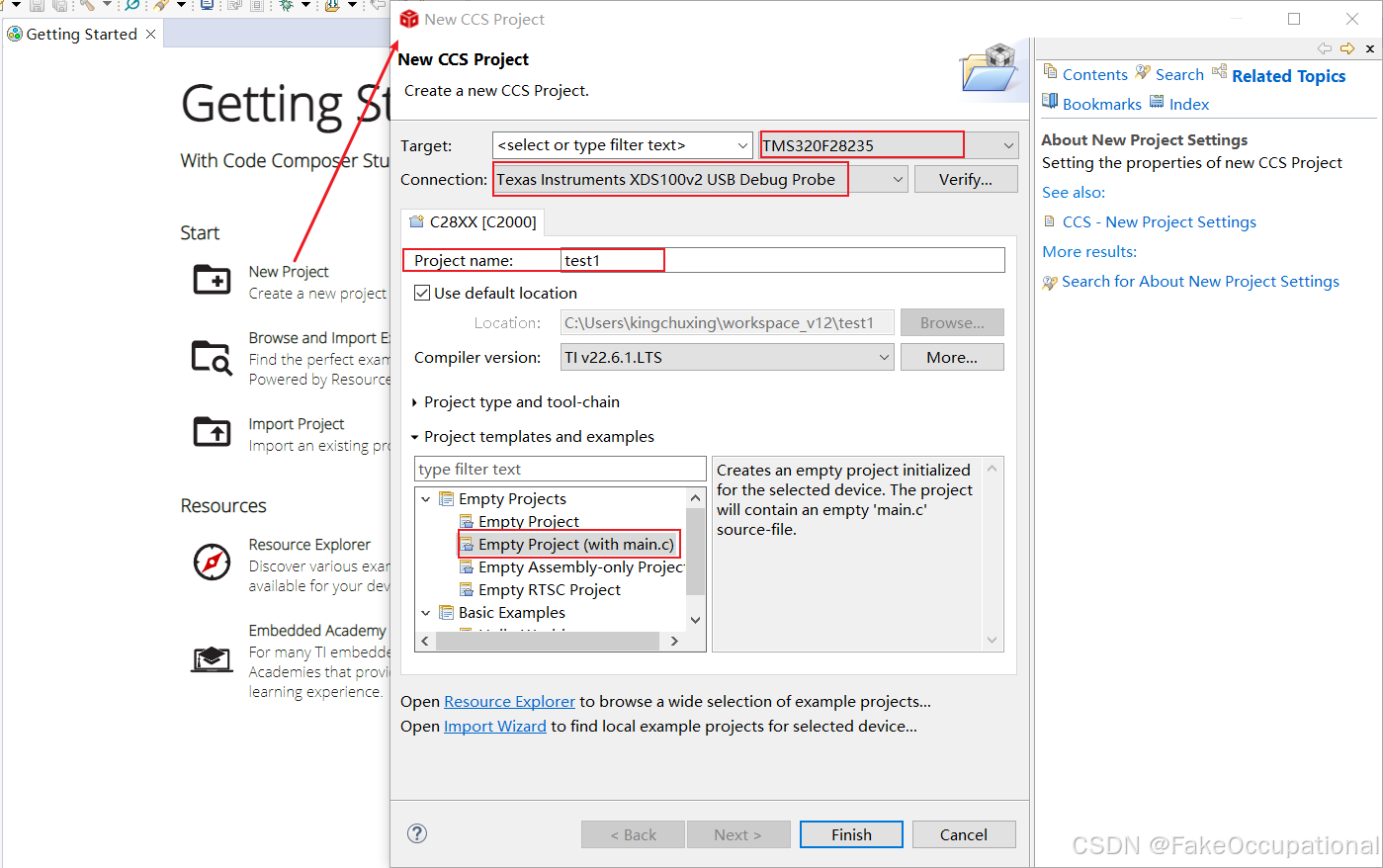The width and height of the screenshot is (1383, 868).
Task: Toggle the Use default location checkbox
Action: (x=422, y=293)
